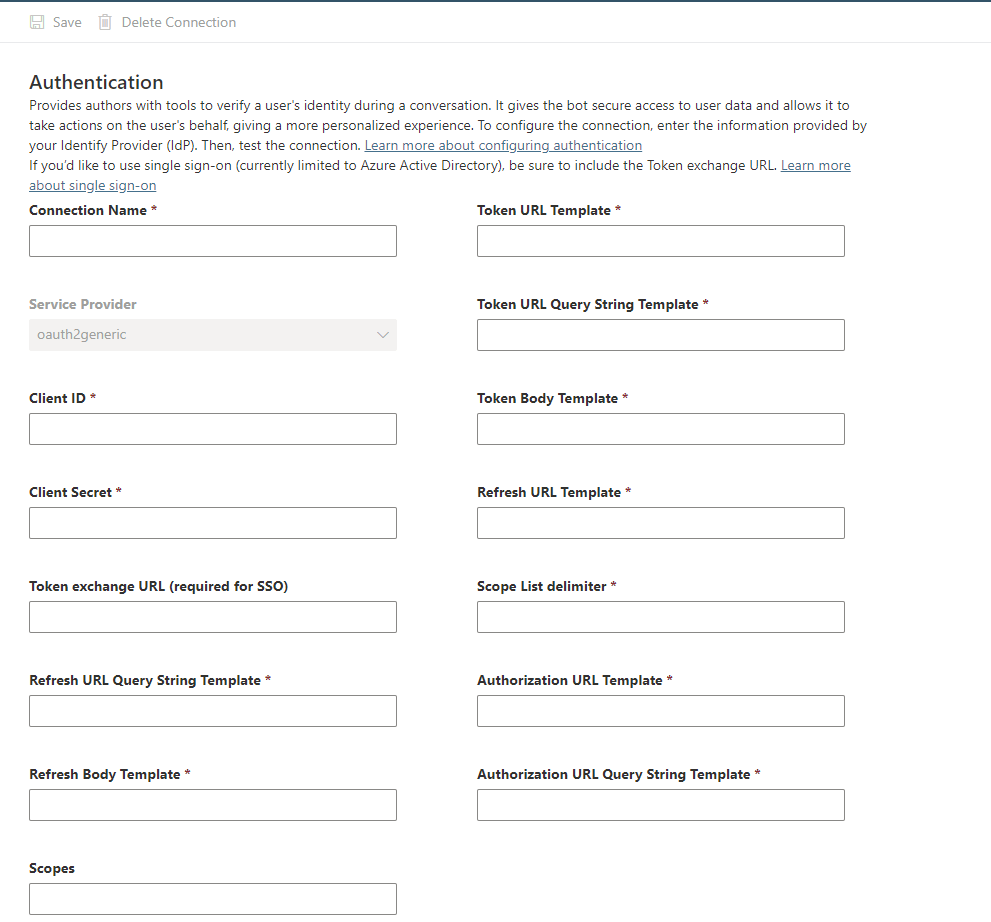Screen dimensions: 991x922
Task: Focus the Refresh URL Query String Template field
Action: 213,711
